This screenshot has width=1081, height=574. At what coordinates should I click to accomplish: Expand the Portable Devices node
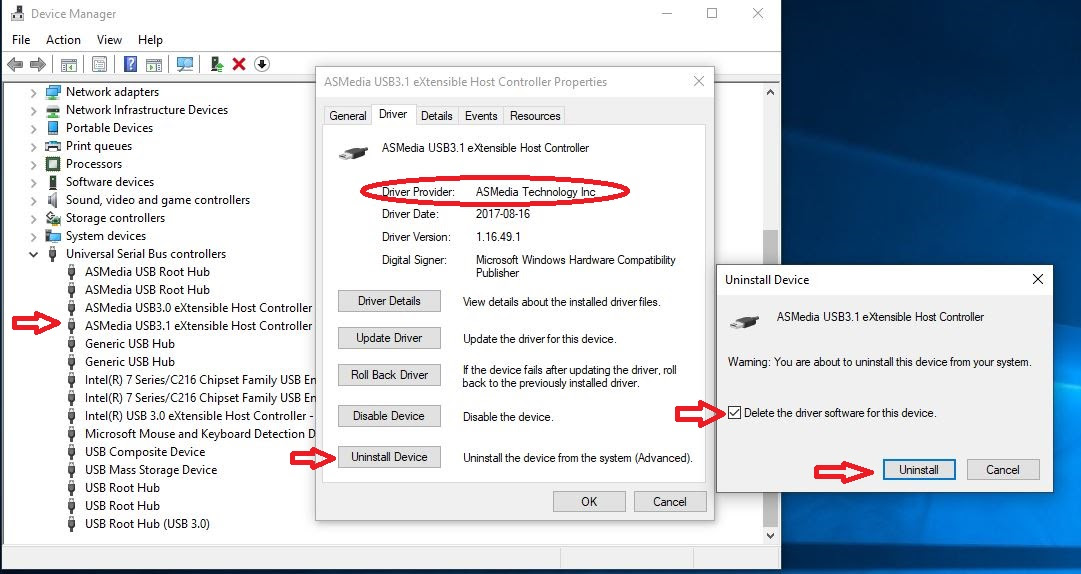point(33,128)
